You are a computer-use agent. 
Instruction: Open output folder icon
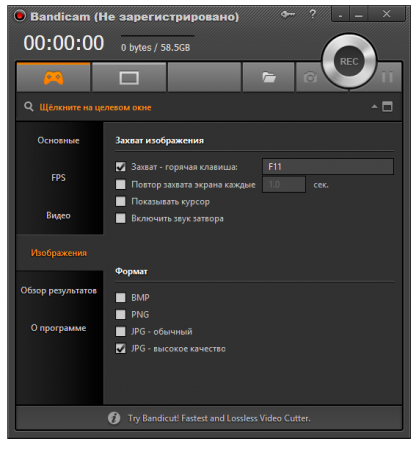point(269,77)
